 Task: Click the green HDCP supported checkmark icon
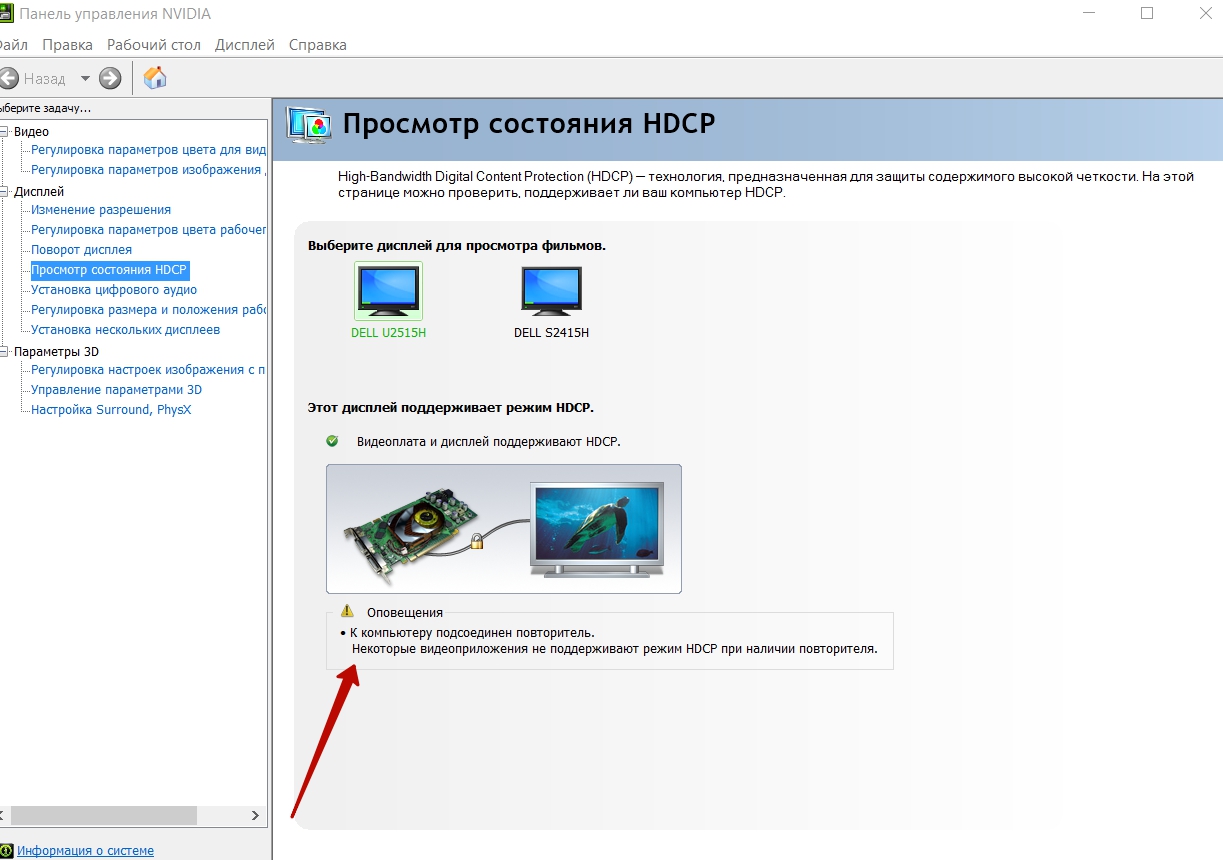[x=332, y=441]
